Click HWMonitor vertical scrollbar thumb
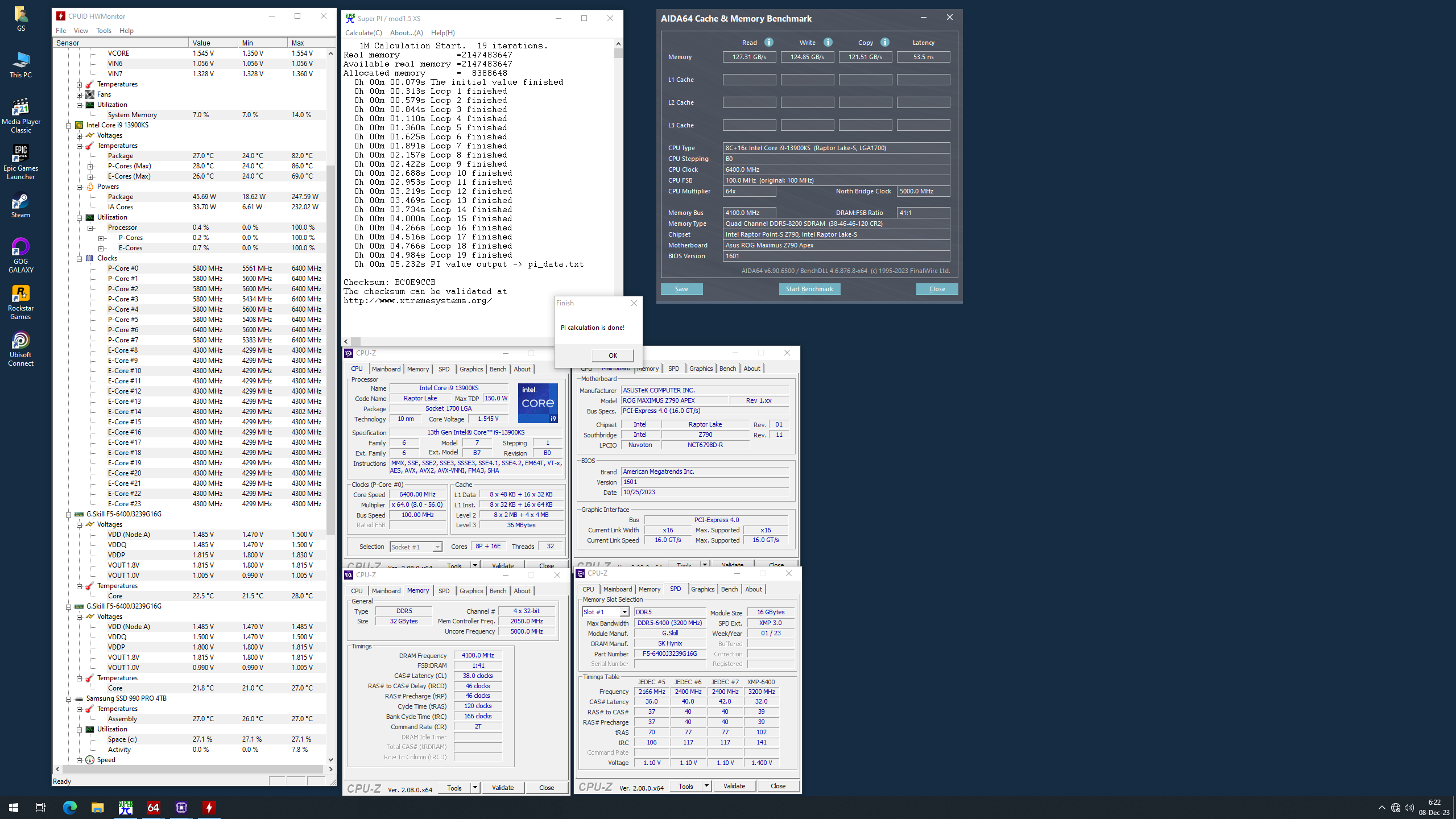This screenshot has width=1456, height=819. (x=330, y=350)
